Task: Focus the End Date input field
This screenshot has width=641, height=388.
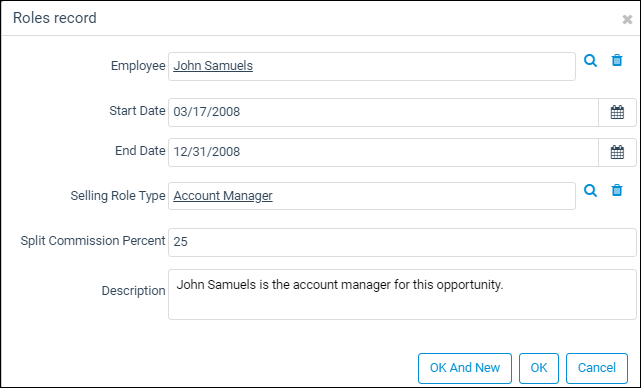Action: pyautogui.click(x=383, y=152)
